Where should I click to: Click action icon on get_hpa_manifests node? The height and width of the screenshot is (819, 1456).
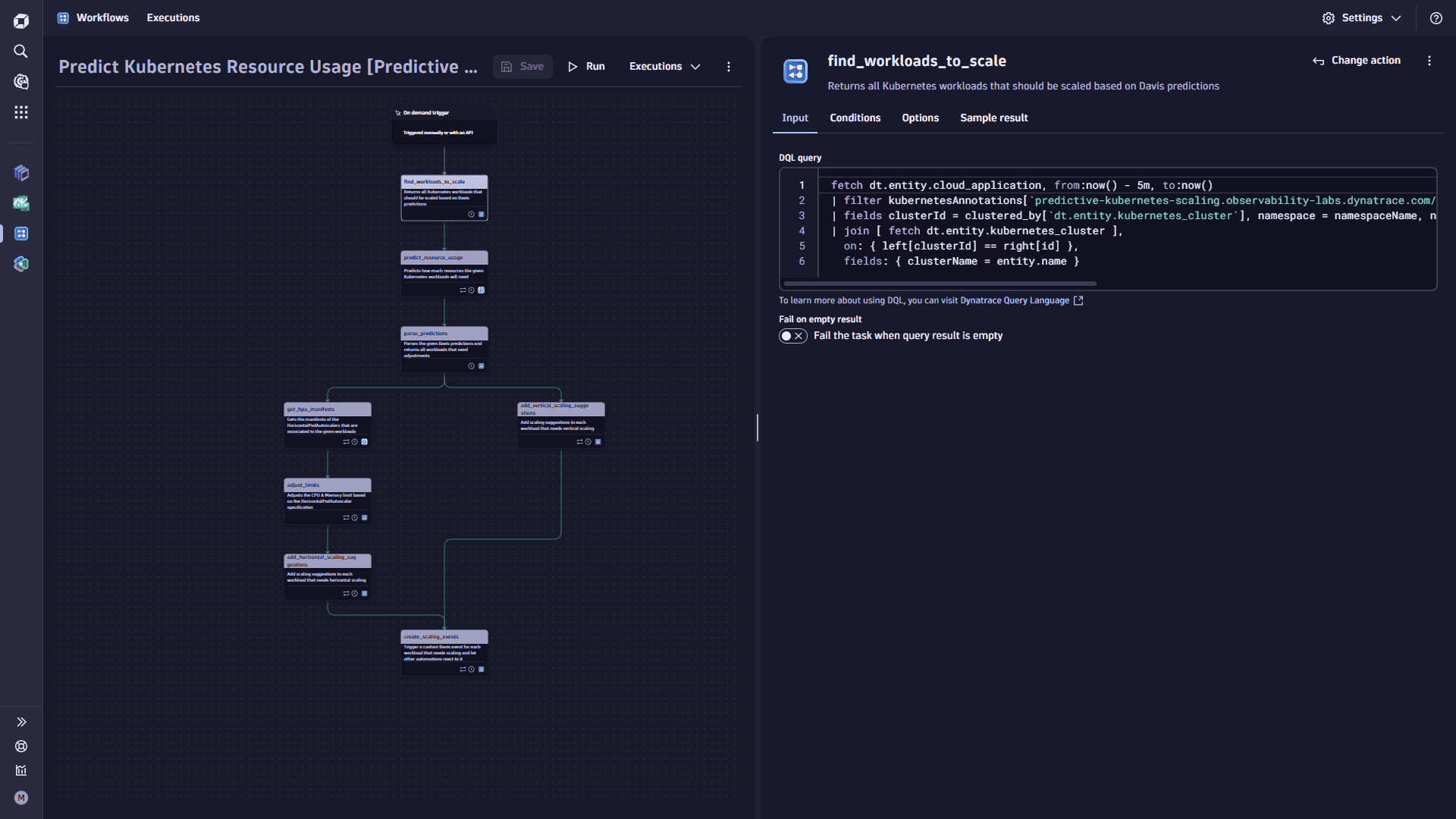click(x=364, y=442)
